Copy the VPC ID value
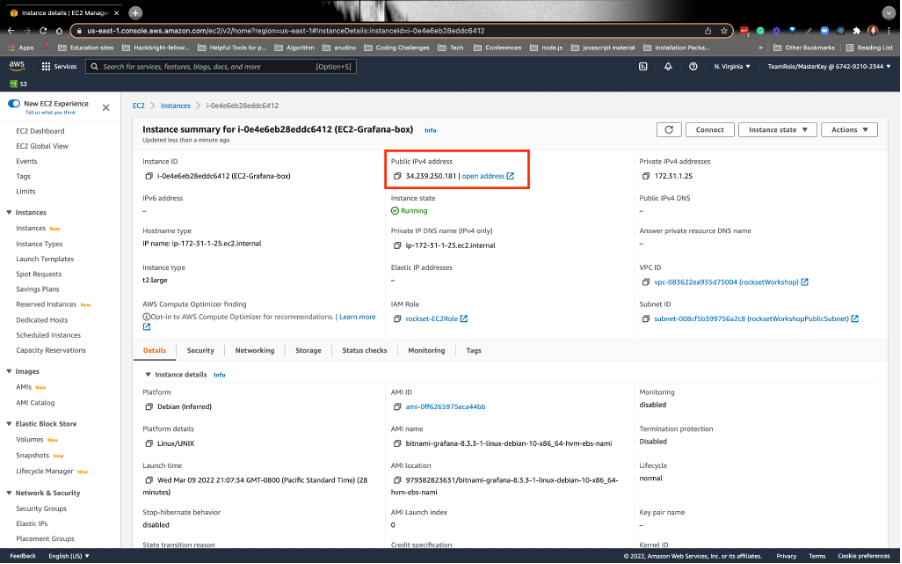Screen dimensions: 902x564 [x=646, y=282]
